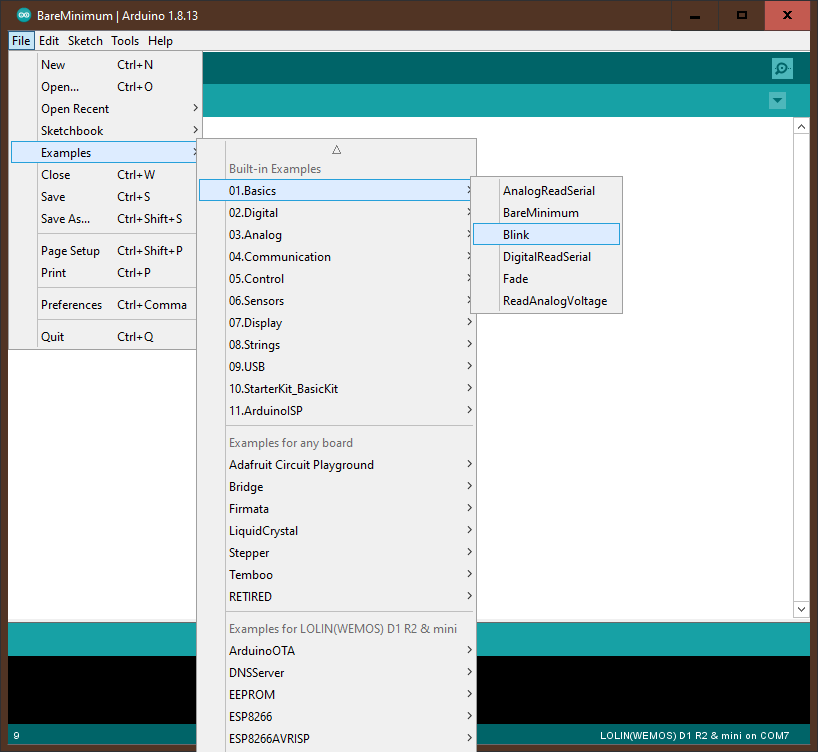
Task: Expand Adafruit Circuit Playground examples
Action: (336, 465)
